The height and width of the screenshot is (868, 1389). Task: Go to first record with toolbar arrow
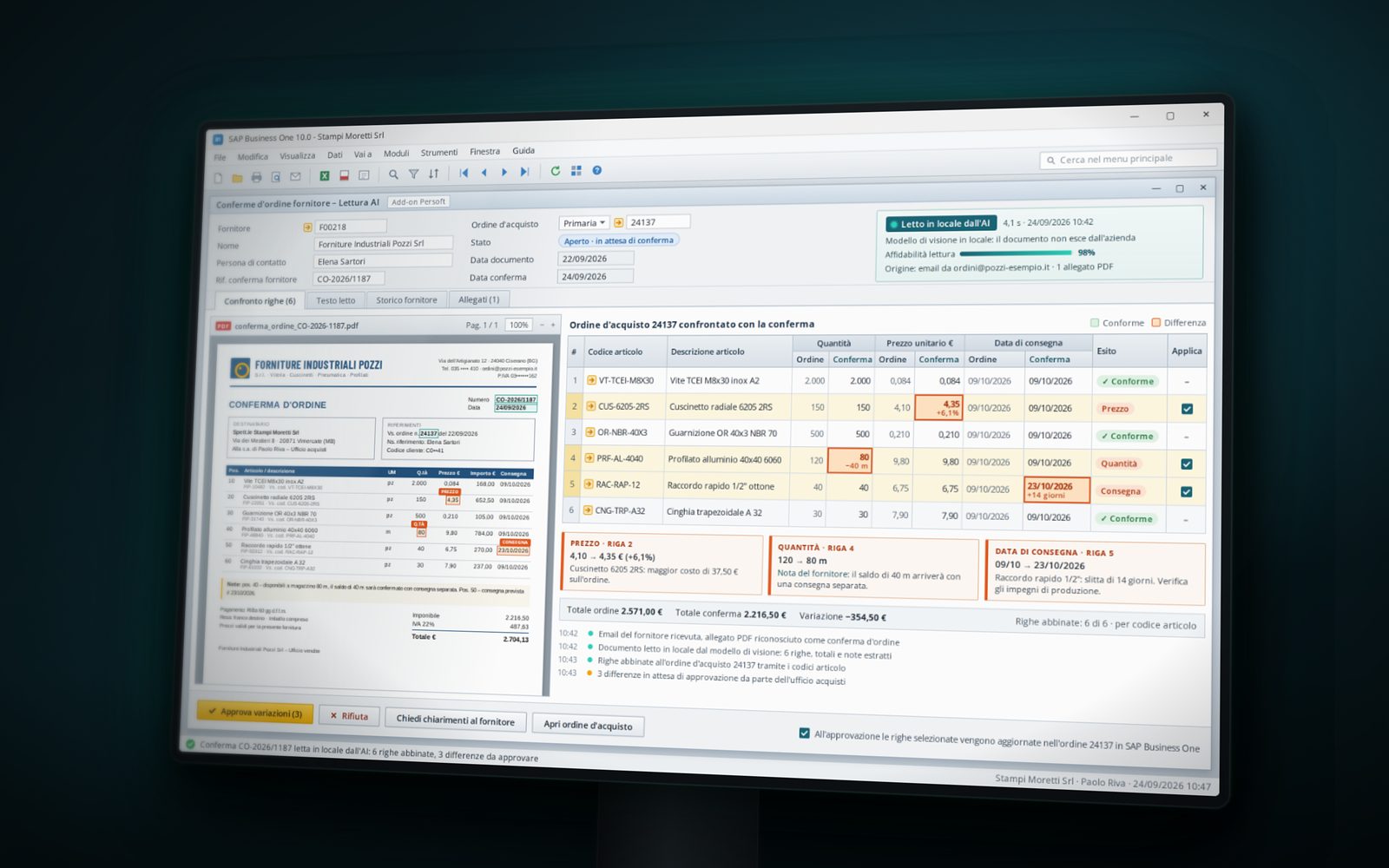464,173
